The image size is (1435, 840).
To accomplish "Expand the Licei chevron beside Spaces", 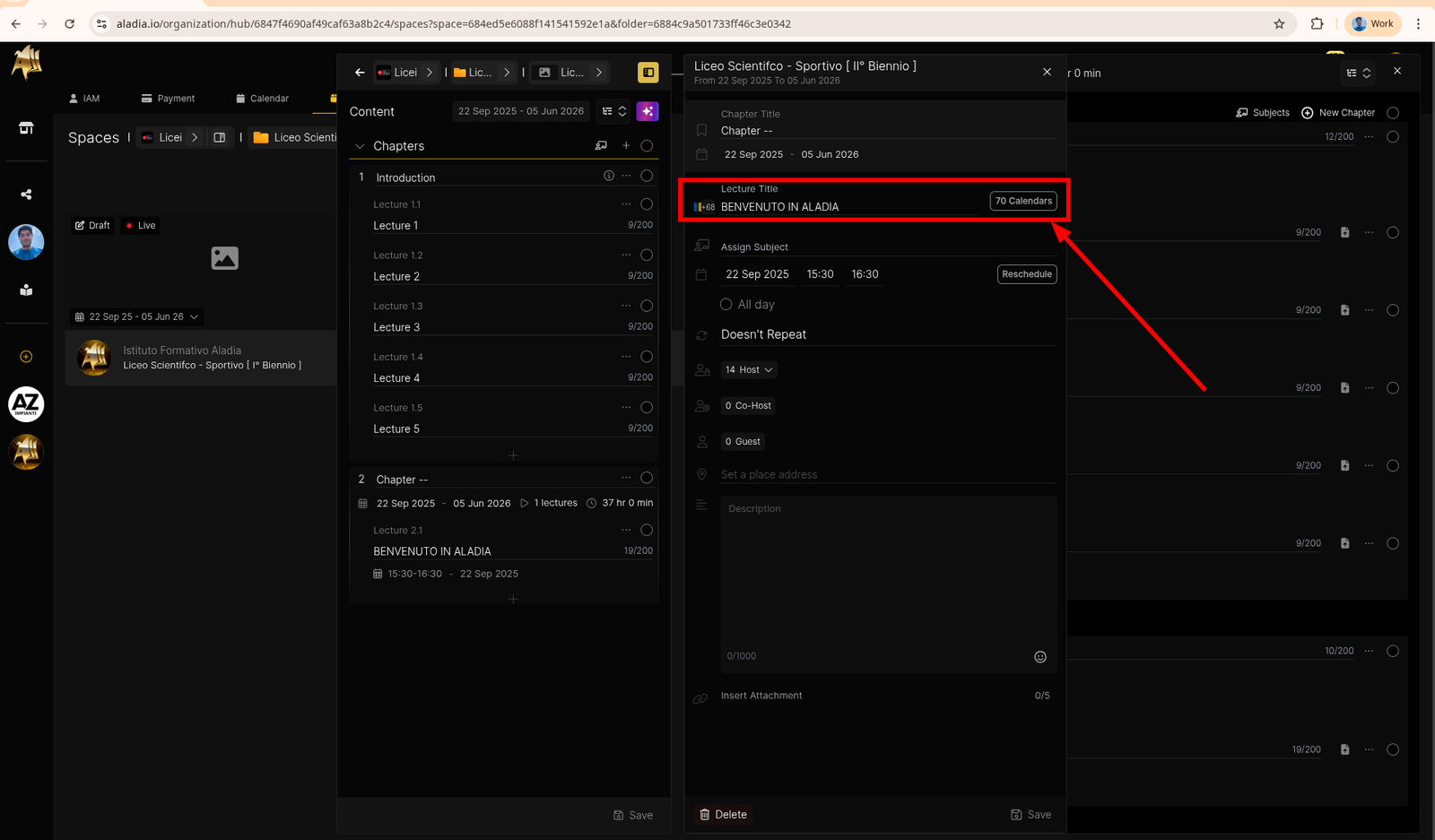I will (195, 137).
